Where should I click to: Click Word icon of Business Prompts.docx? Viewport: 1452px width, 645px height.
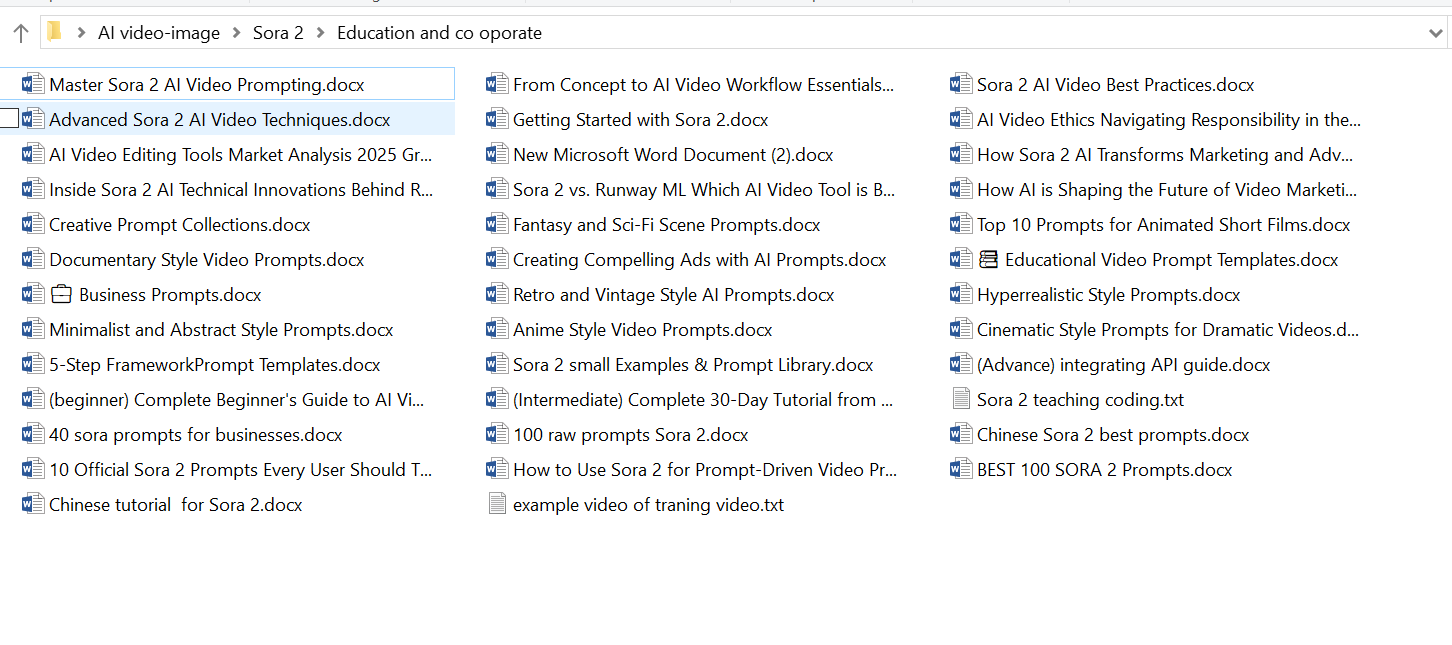(x=33, y=294)
